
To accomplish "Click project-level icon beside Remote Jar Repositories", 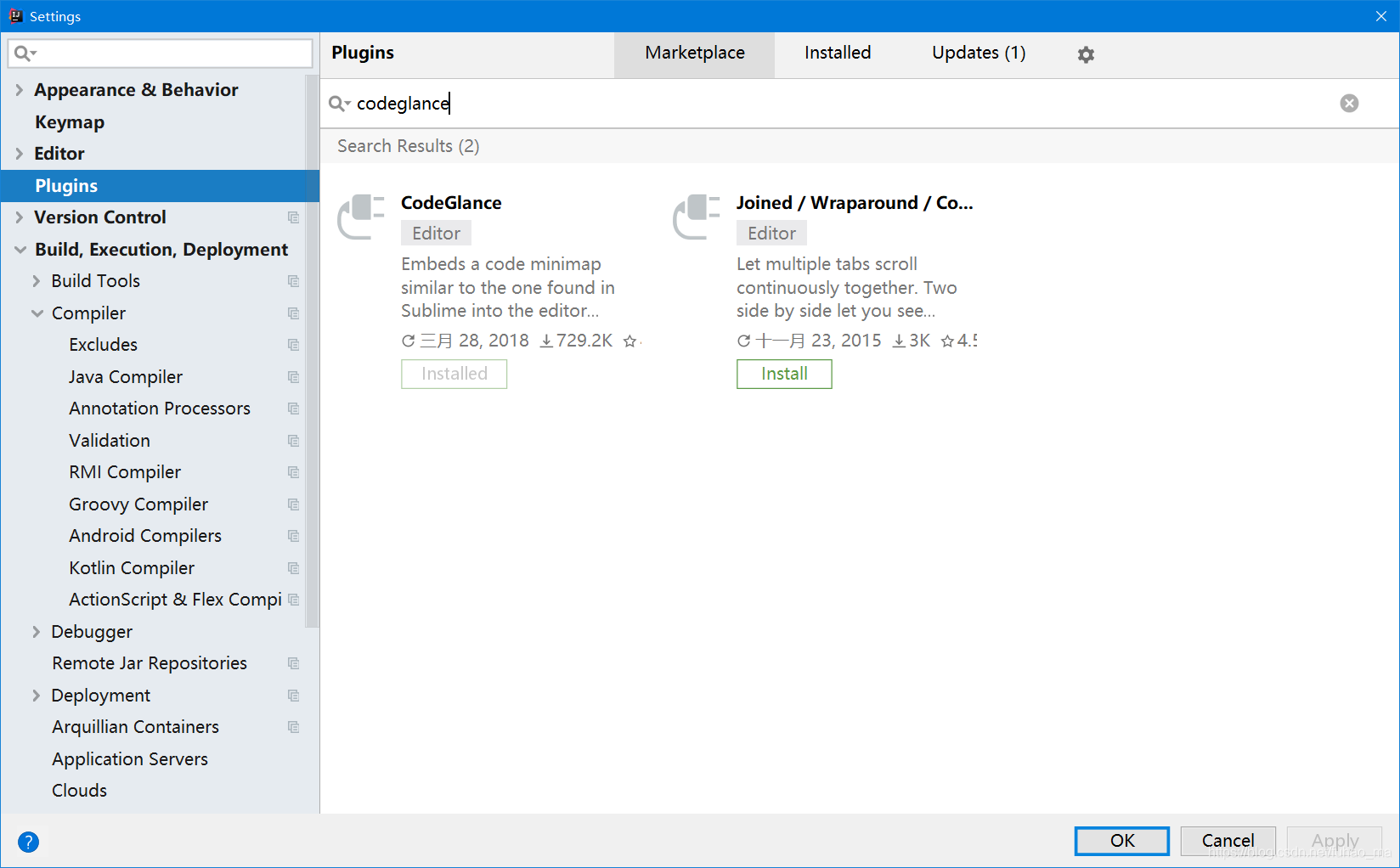I will coord(293,663).
